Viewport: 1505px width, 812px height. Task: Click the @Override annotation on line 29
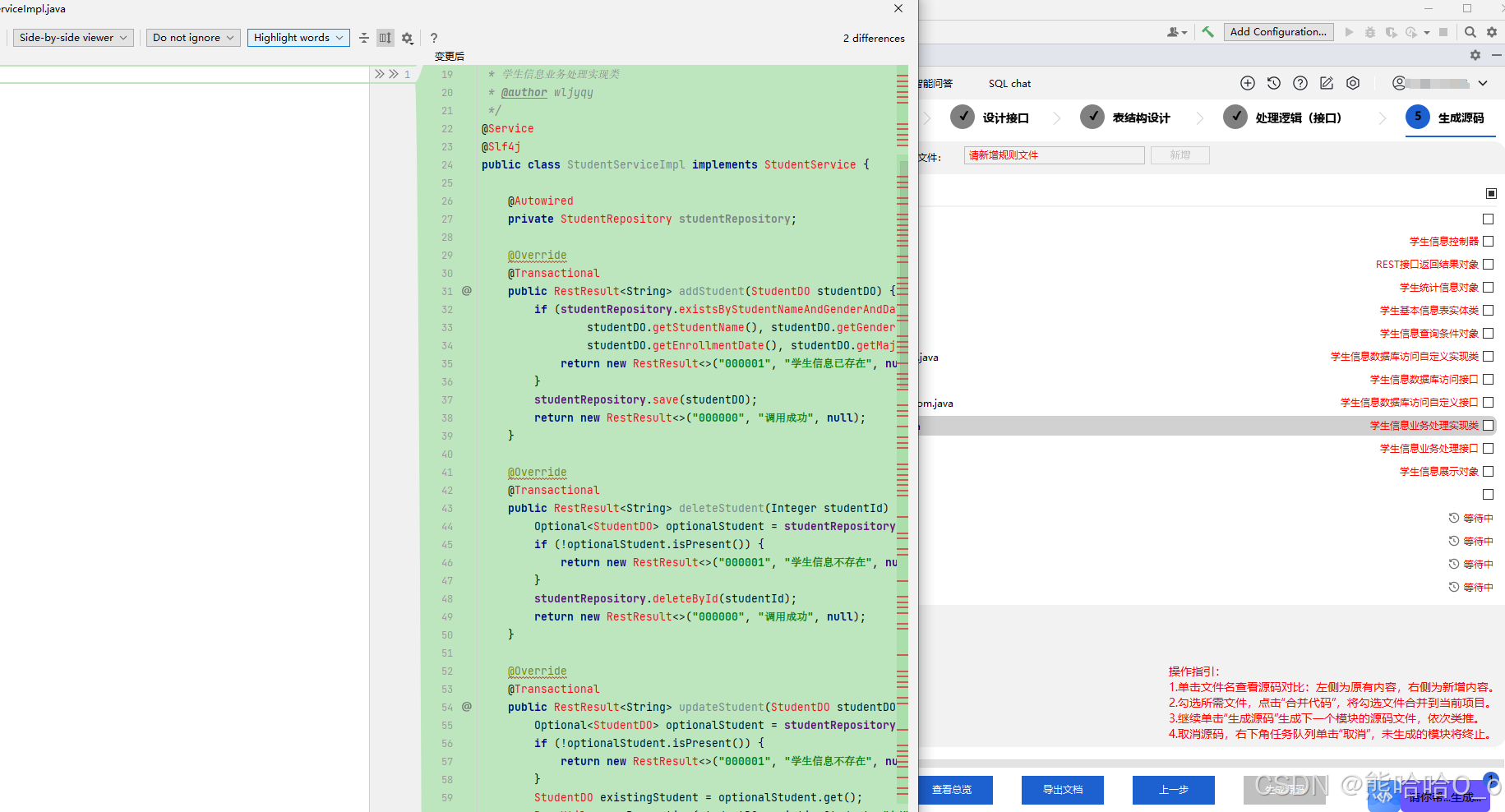point(537,256)
